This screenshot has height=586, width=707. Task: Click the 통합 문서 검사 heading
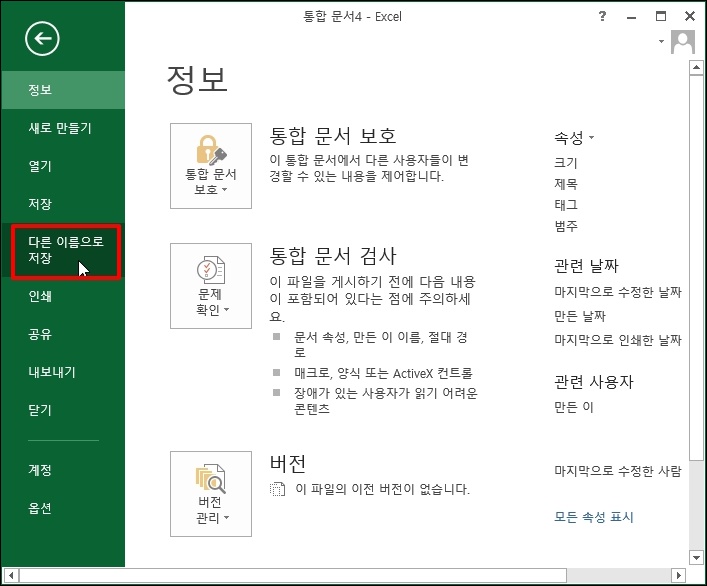[x=333, y=256]
